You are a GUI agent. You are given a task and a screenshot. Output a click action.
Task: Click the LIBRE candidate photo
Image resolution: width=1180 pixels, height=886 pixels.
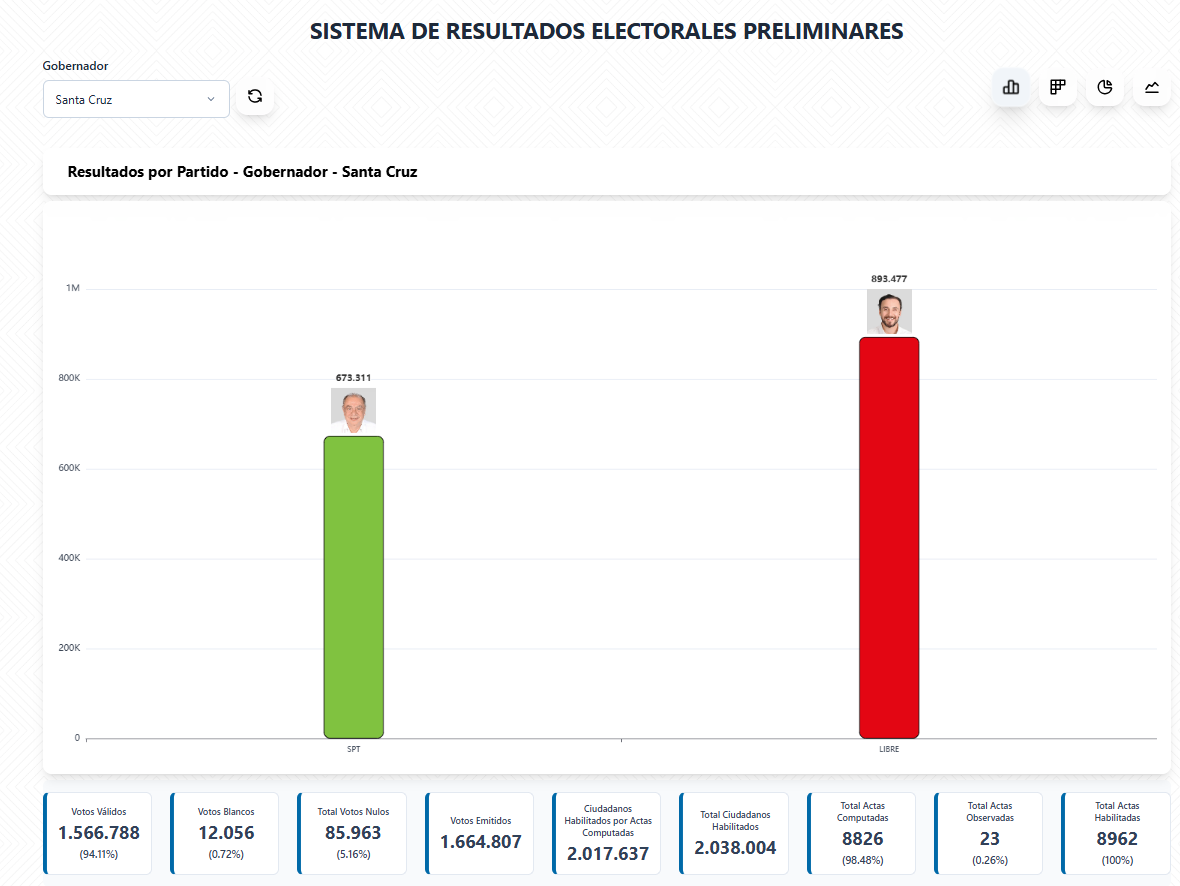[888, 311]
